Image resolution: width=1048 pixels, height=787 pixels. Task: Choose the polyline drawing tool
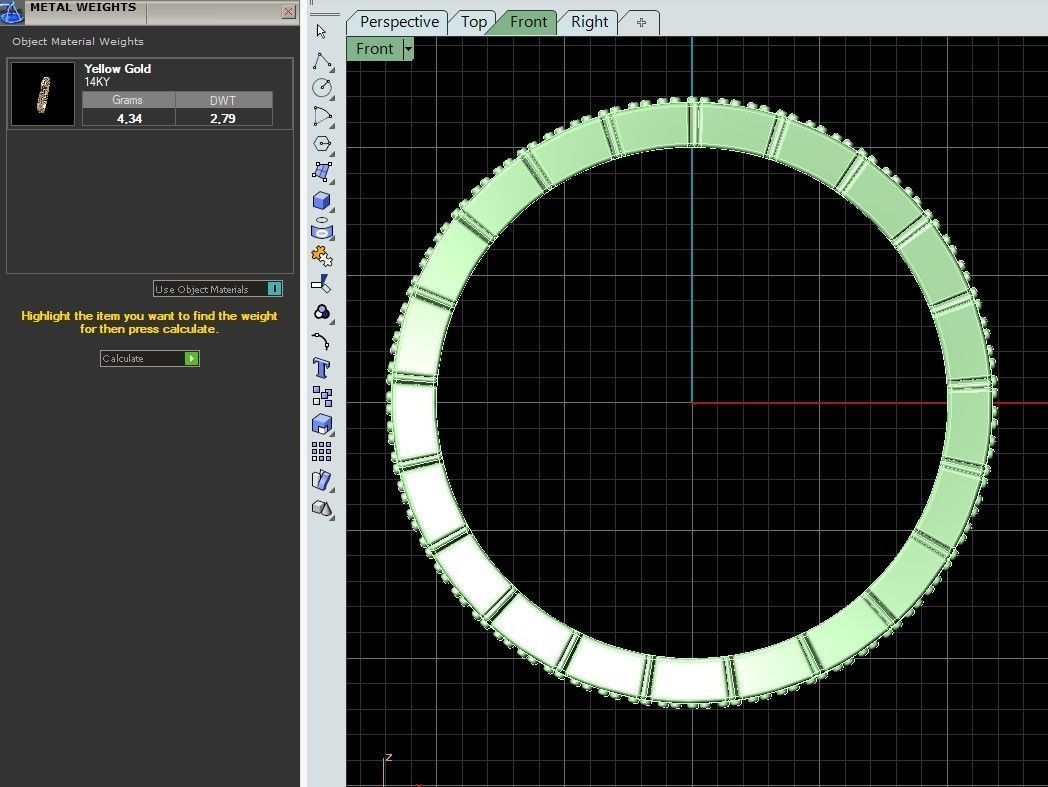[x=322, y=61]
